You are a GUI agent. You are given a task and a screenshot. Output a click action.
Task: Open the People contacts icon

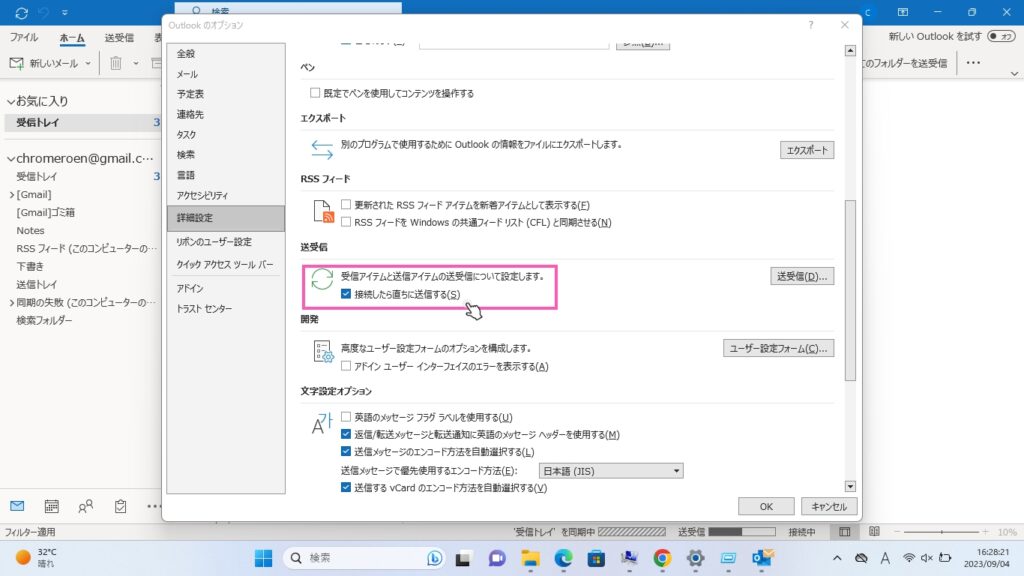(86, 506)
